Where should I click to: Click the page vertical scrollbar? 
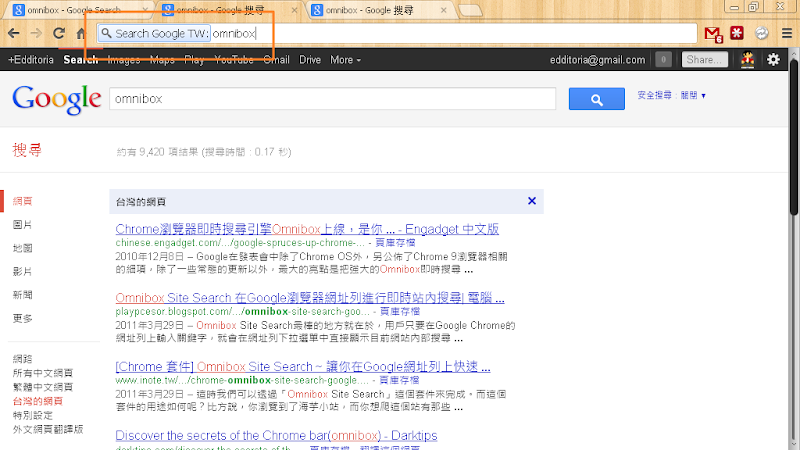794,138
